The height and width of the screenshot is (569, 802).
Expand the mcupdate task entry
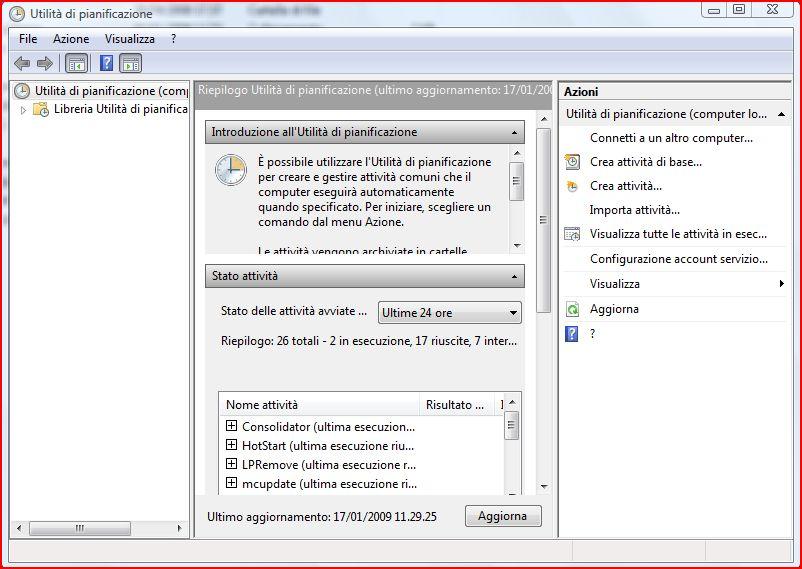point(232,483)
